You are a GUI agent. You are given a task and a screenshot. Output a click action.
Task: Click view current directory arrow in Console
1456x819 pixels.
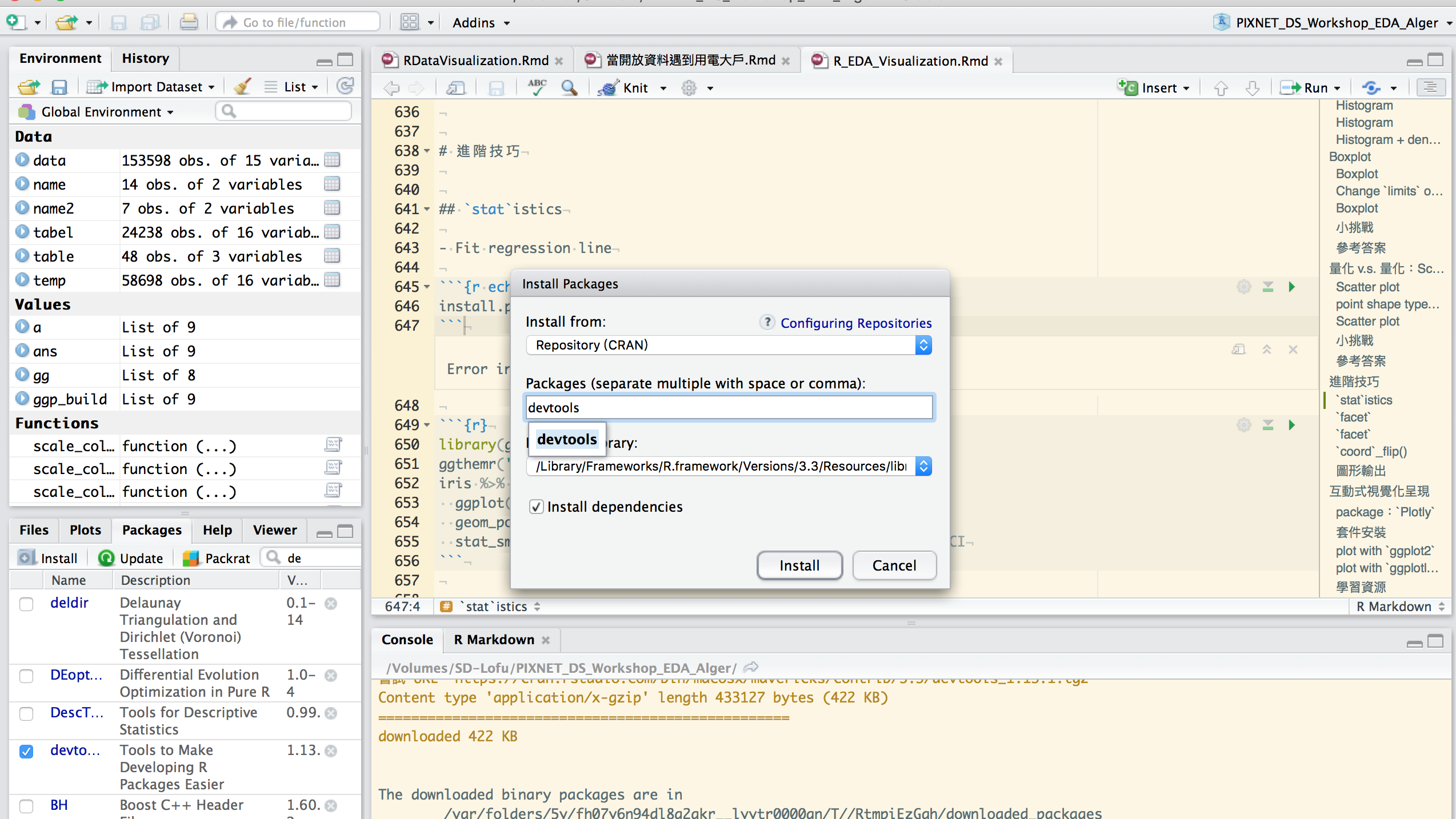tap(751, 667)
